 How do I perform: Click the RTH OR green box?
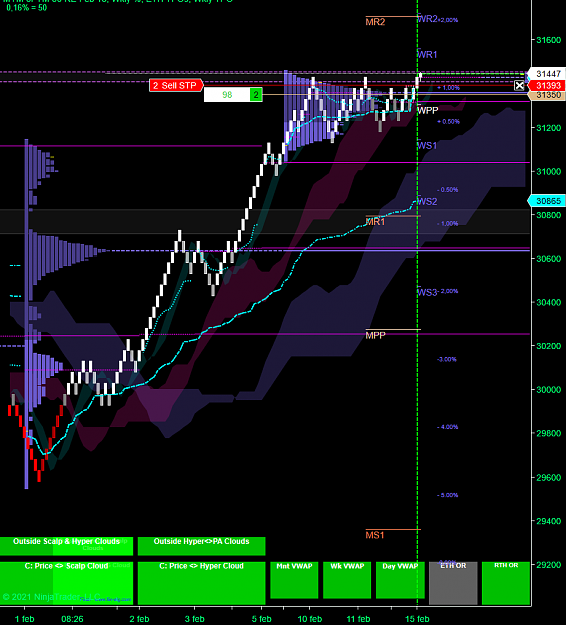click(506, 583)
